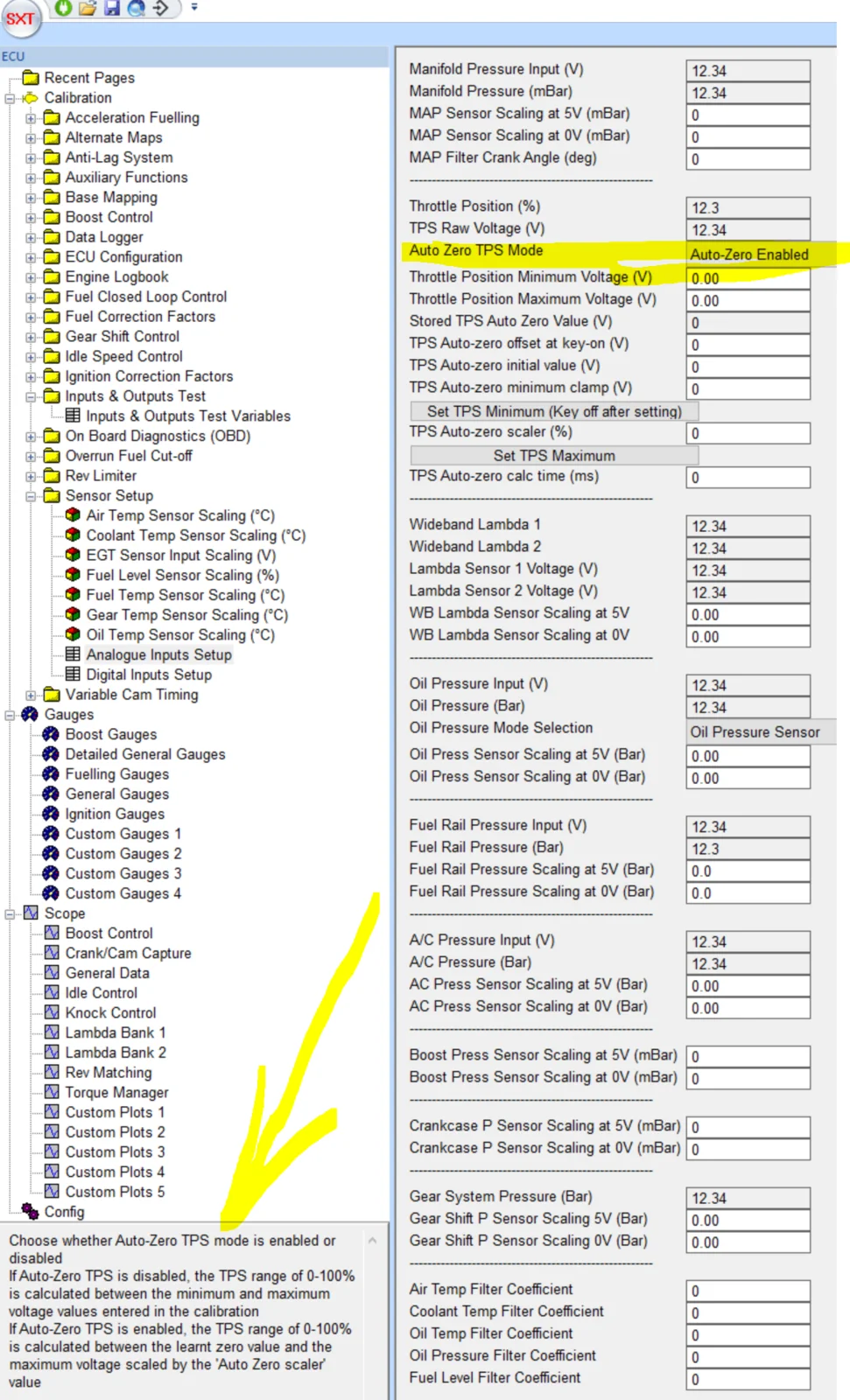Open Oil Pressure Mode Selection dropdown
The image size is (850, 1400).
click(761, 731)
